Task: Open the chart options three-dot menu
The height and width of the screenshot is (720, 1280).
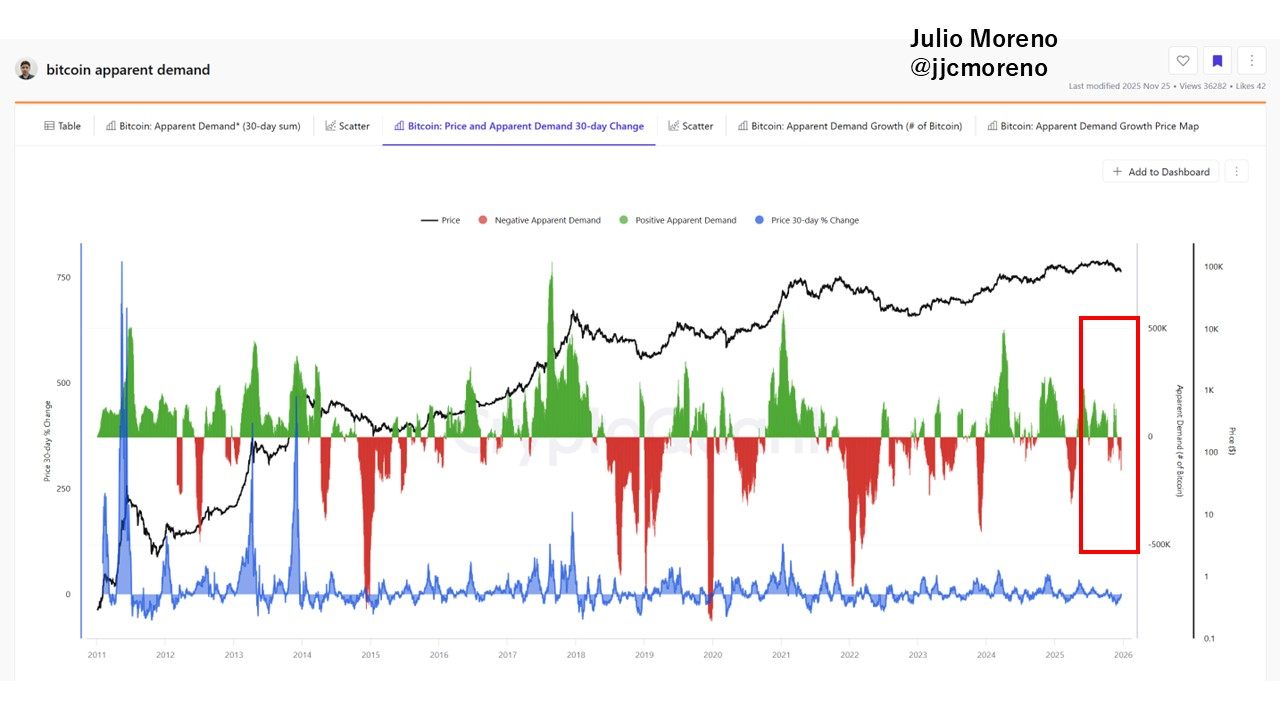Action: tap(1236, 172)
